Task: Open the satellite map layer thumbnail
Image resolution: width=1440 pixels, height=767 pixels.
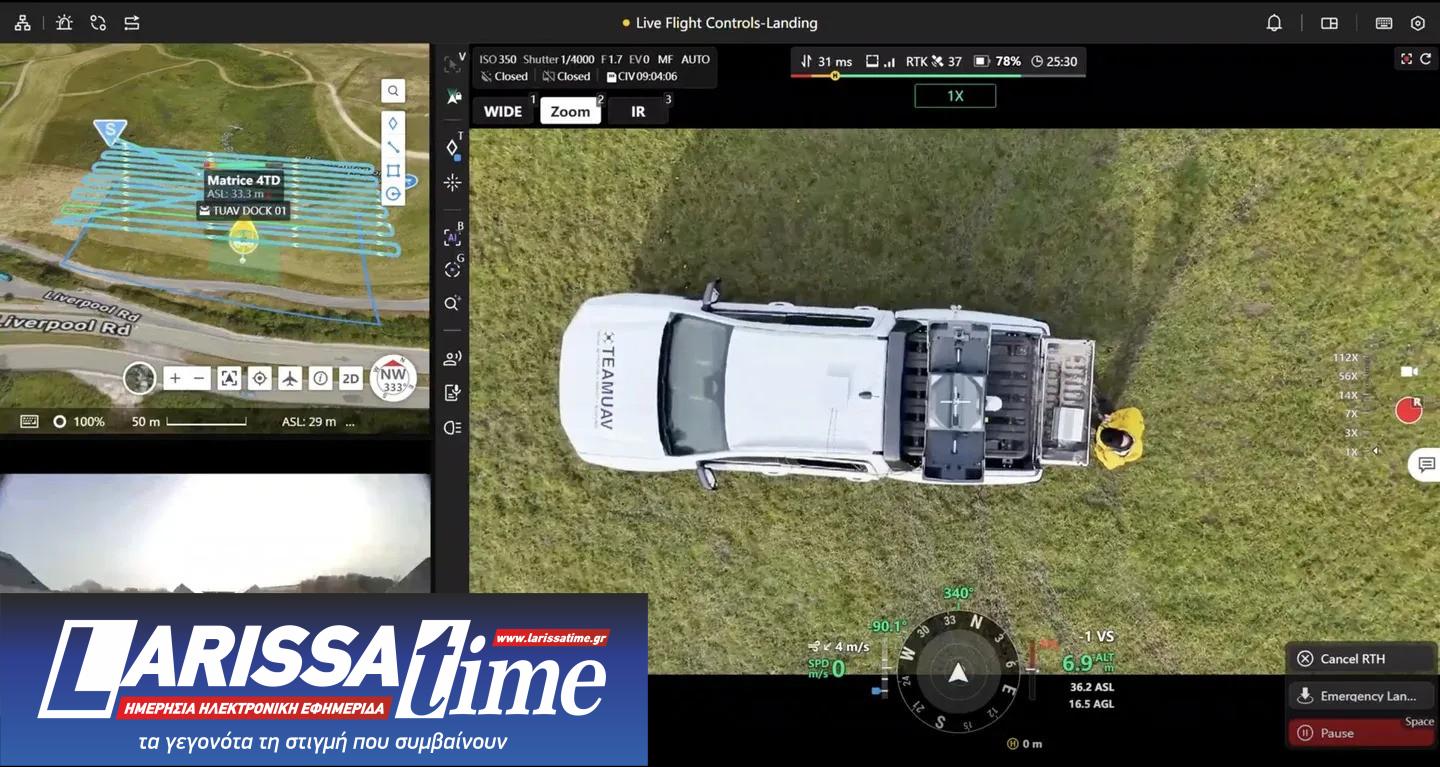Action: 140,378
